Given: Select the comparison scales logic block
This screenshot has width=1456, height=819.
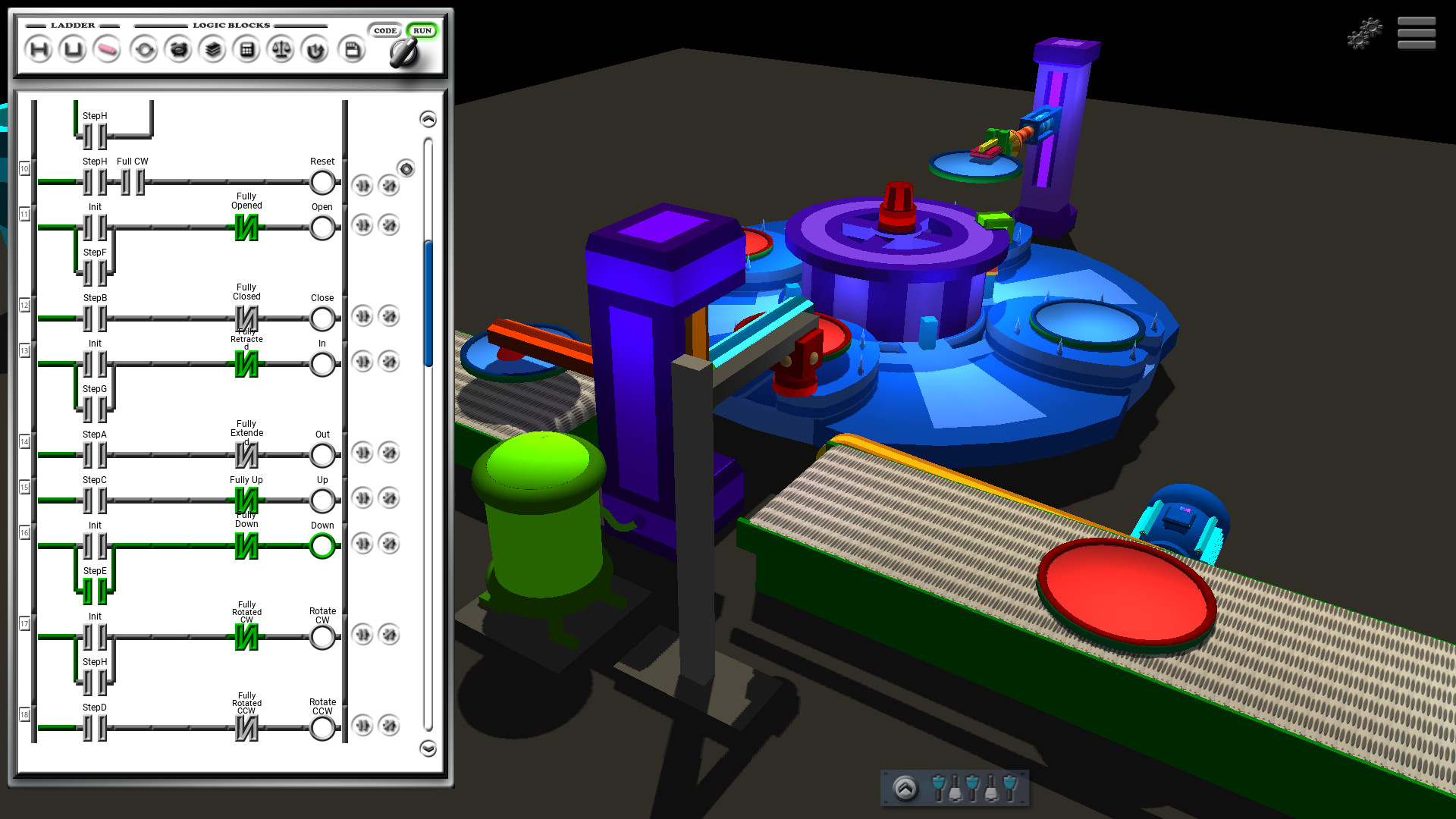Looking at the screenshot, I should point(280,49).
